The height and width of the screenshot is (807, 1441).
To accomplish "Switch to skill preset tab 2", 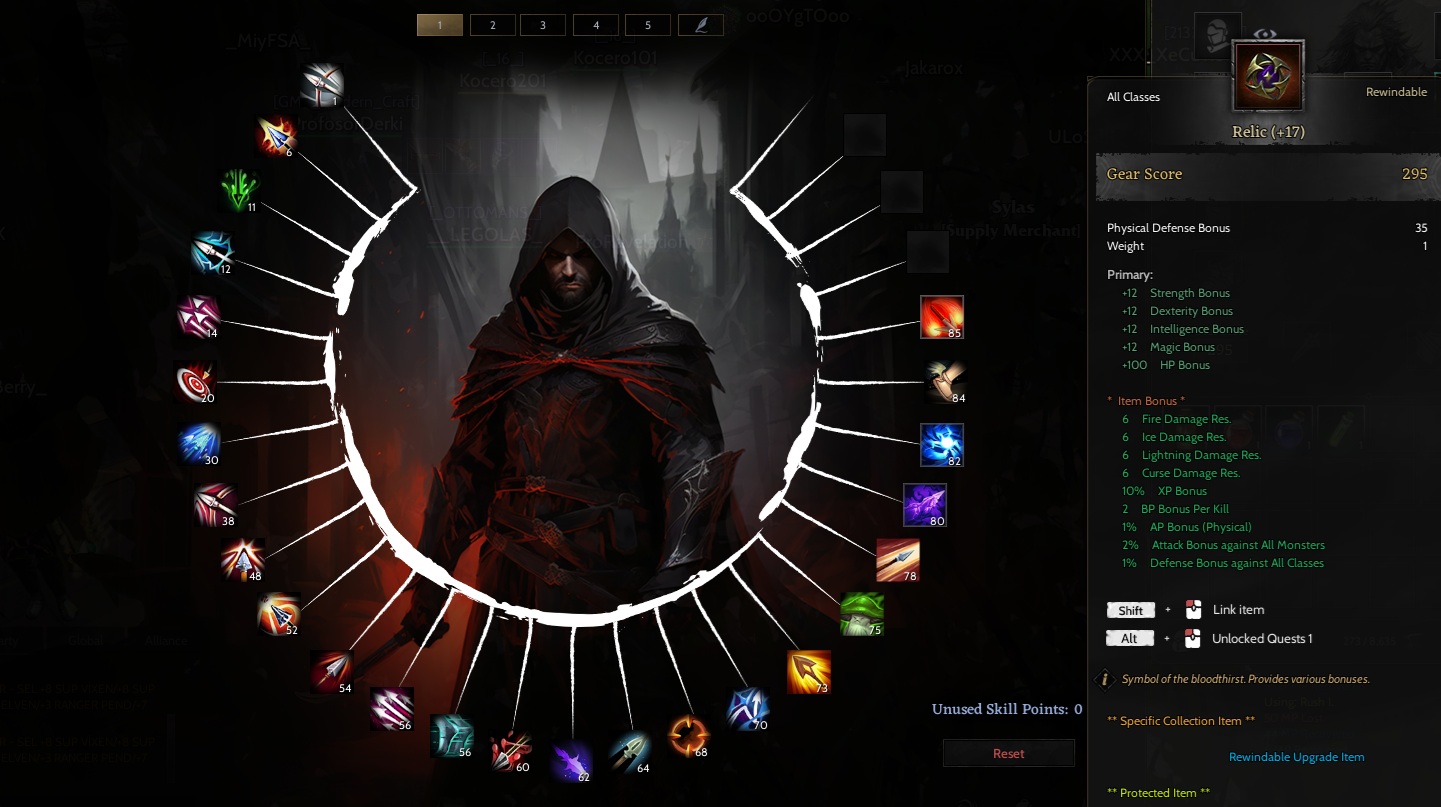I will point(492,25).
